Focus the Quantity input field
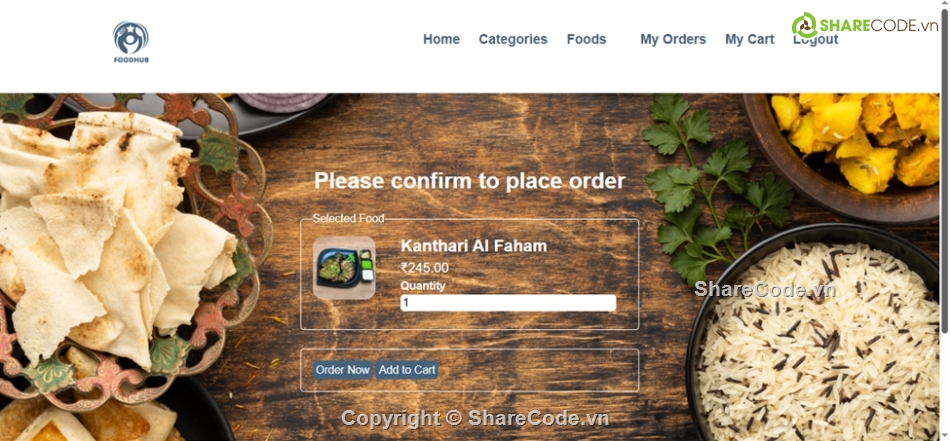 coord(508,303)
